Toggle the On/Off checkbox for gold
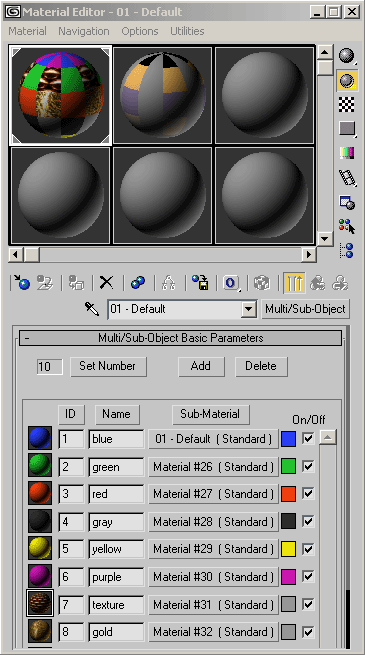Viewport: 365px width, 655px height. pyautogui.click(x=308, y=632)
